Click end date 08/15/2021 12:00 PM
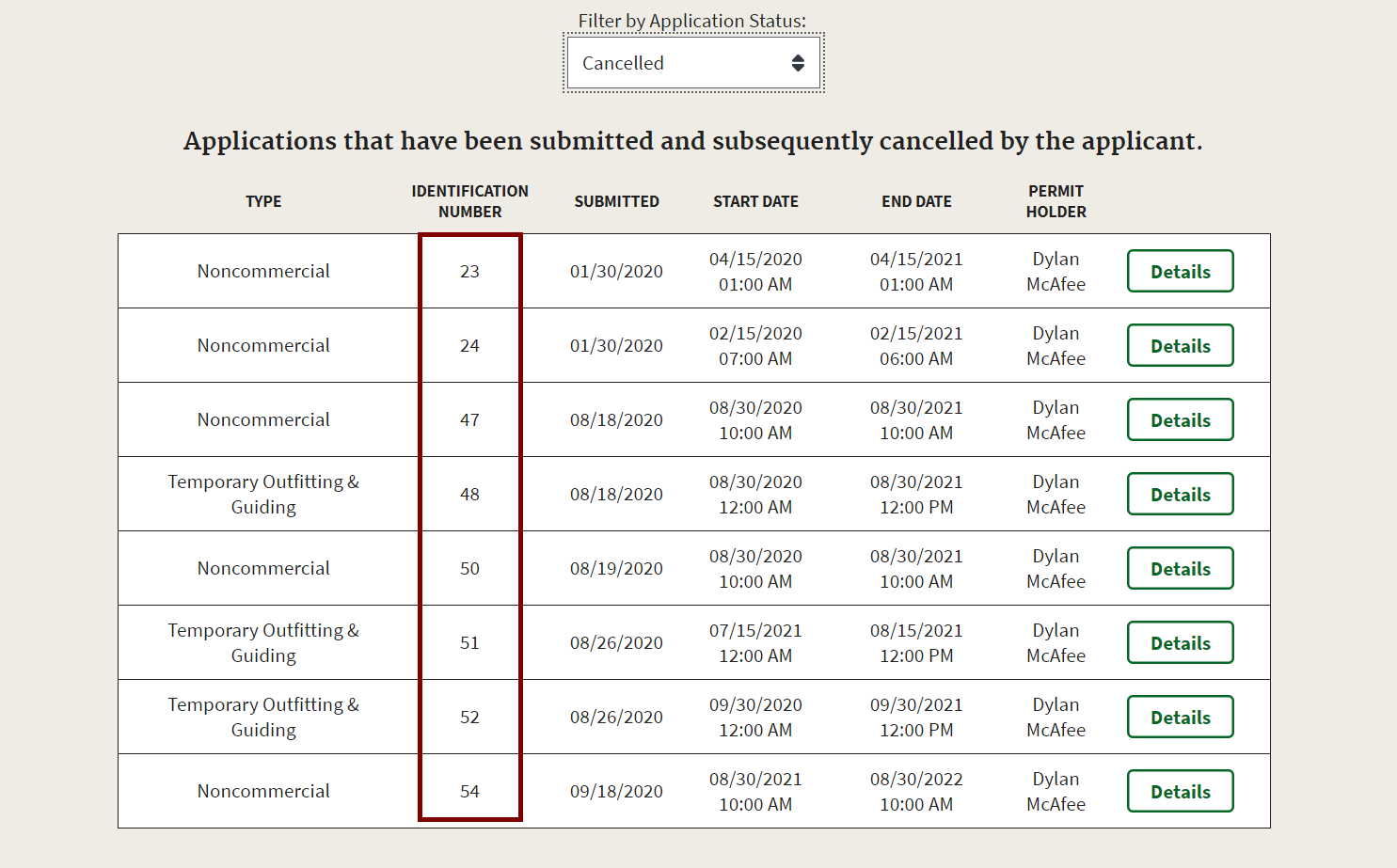 (916, 642)
